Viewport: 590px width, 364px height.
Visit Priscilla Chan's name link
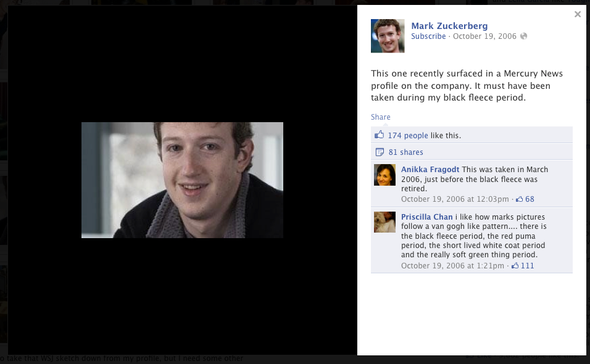coord(427,217)
